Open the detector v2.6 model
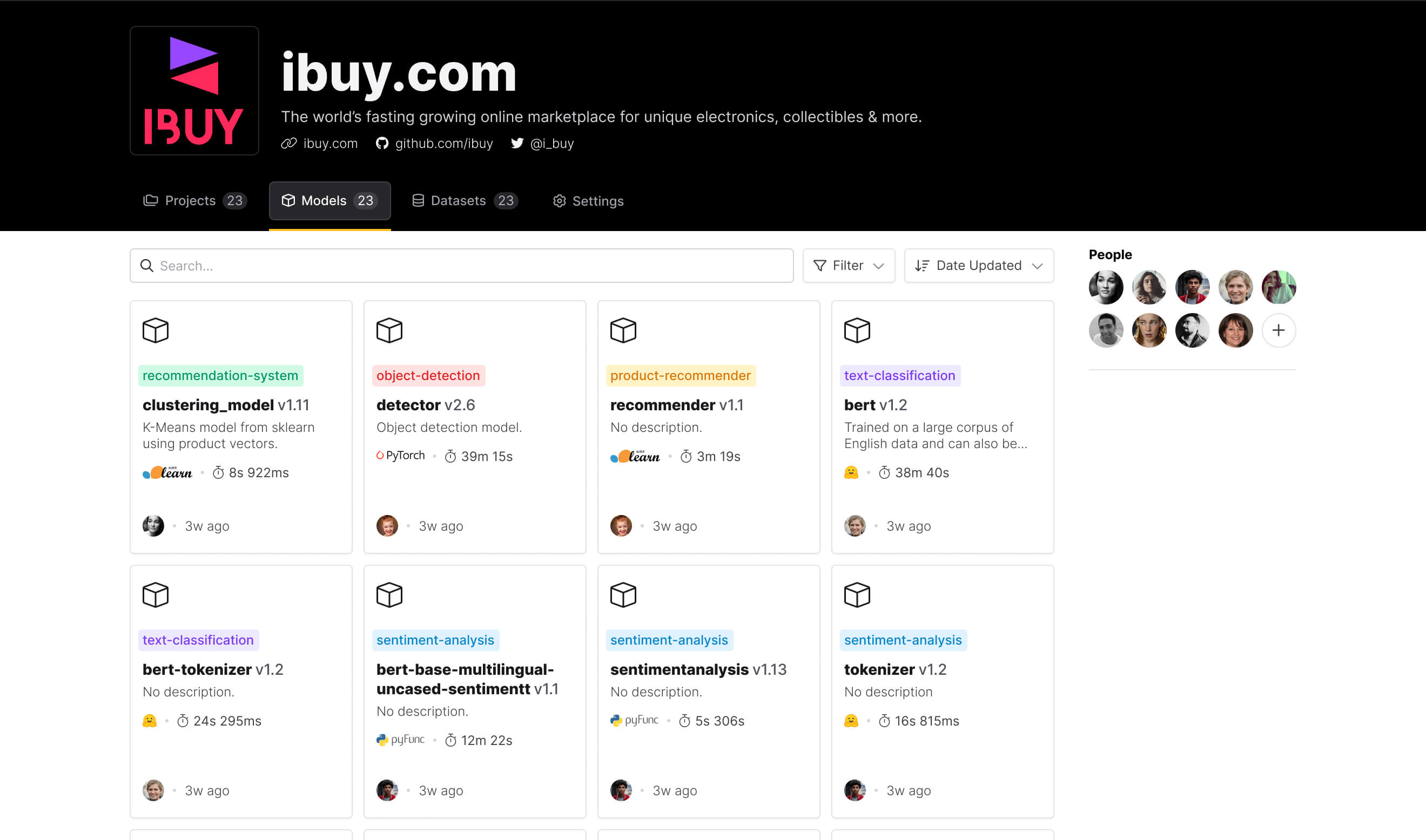Viewport: 1426px width, 840px height. pyautogui.click(x=426, y=405)
